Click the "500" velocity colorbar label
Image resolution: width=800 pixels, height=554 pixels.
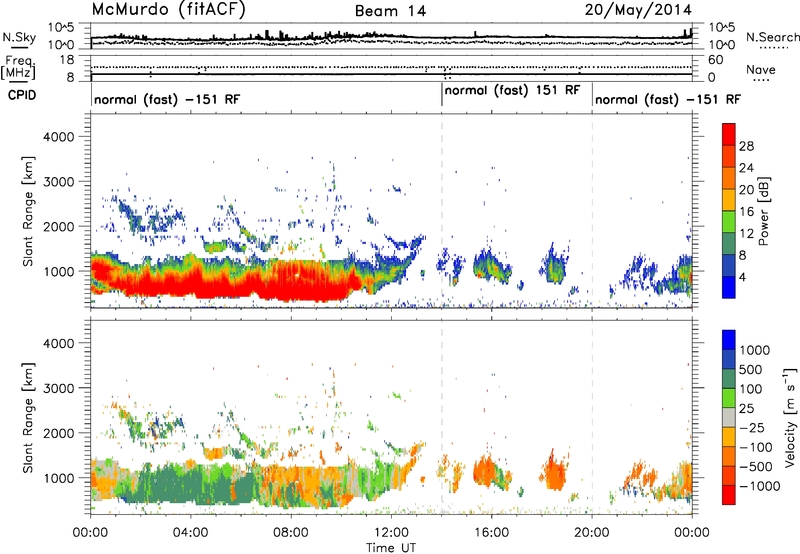click(x=751, y=370)
